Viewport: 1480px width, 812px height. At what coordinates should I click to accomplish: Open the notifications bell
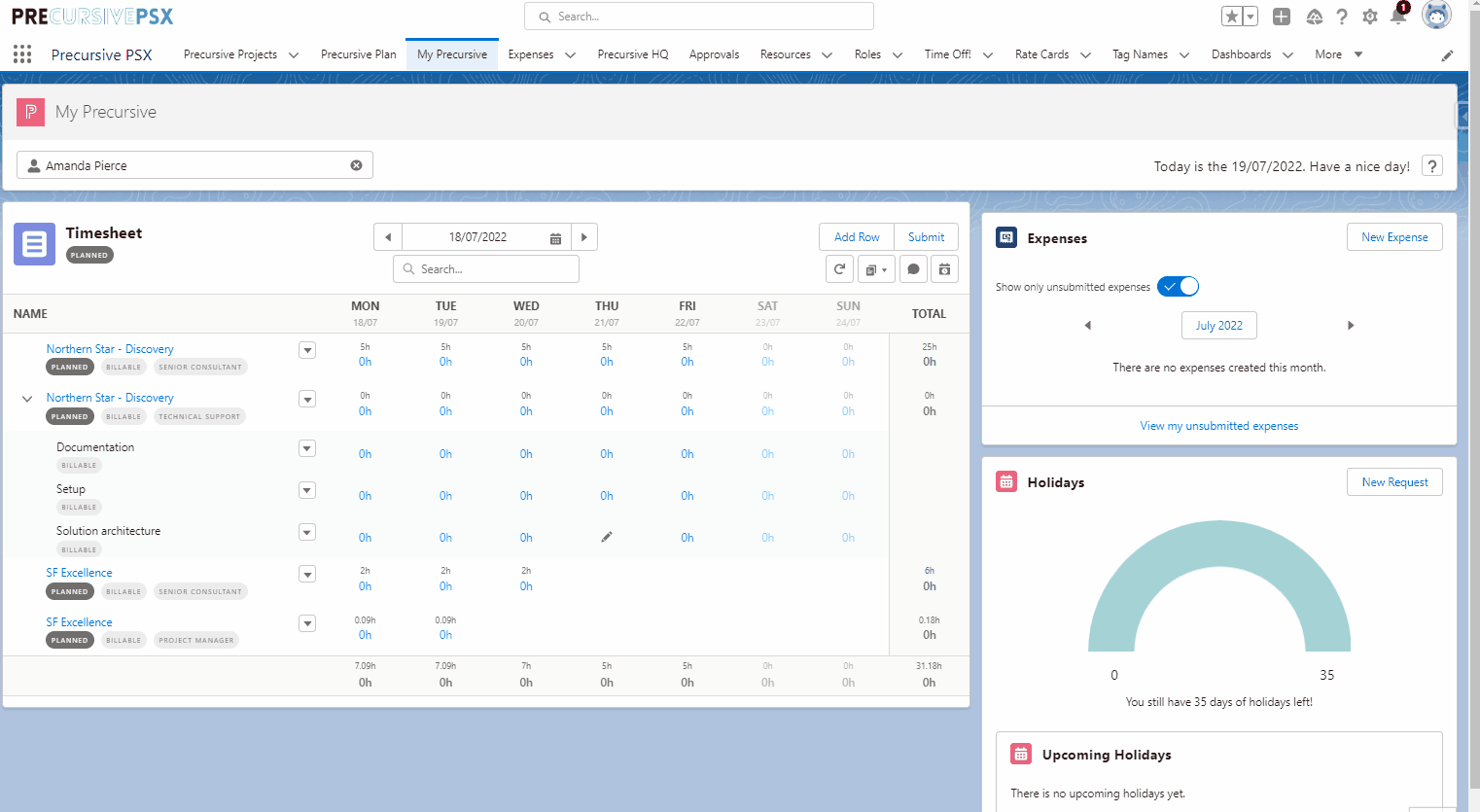[1397, 17]
